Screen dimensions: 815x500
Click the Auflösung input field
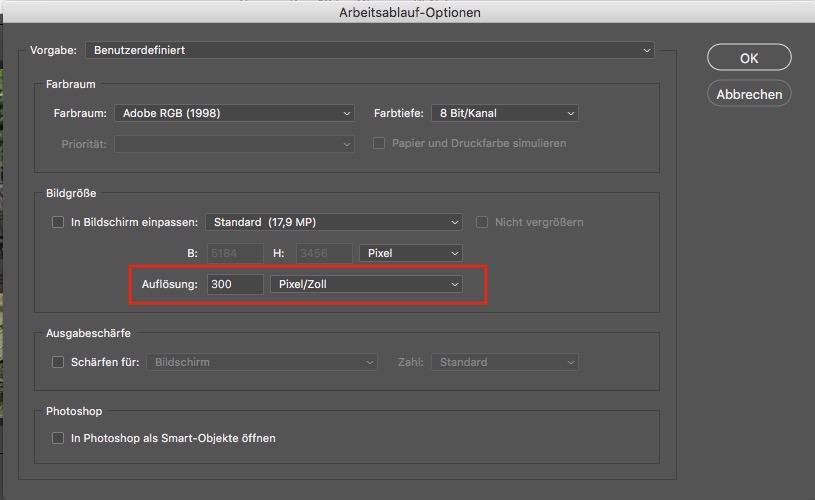pos(235,285)
